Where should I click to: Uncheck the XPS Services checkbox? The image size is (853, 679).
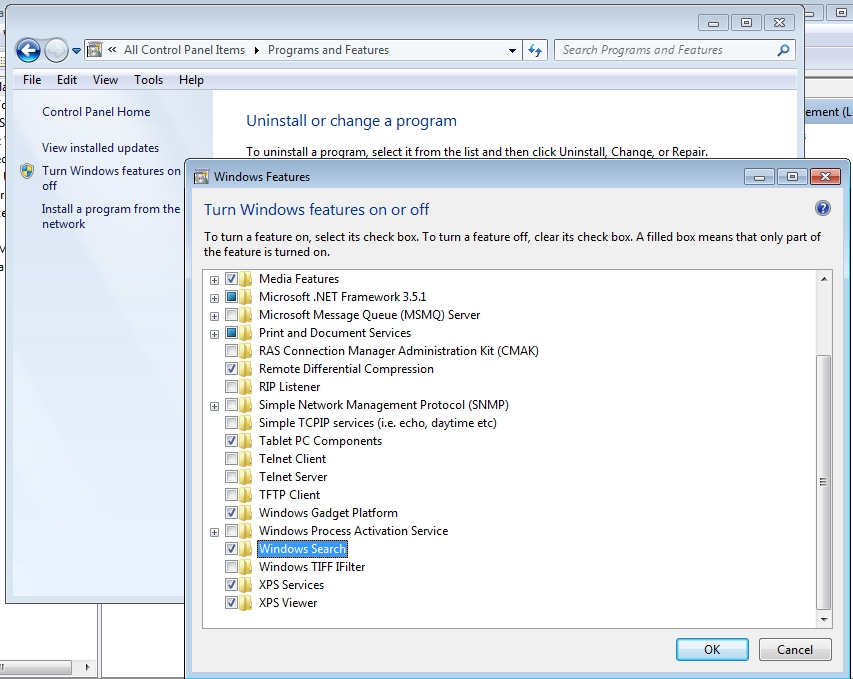click(231, 584)
